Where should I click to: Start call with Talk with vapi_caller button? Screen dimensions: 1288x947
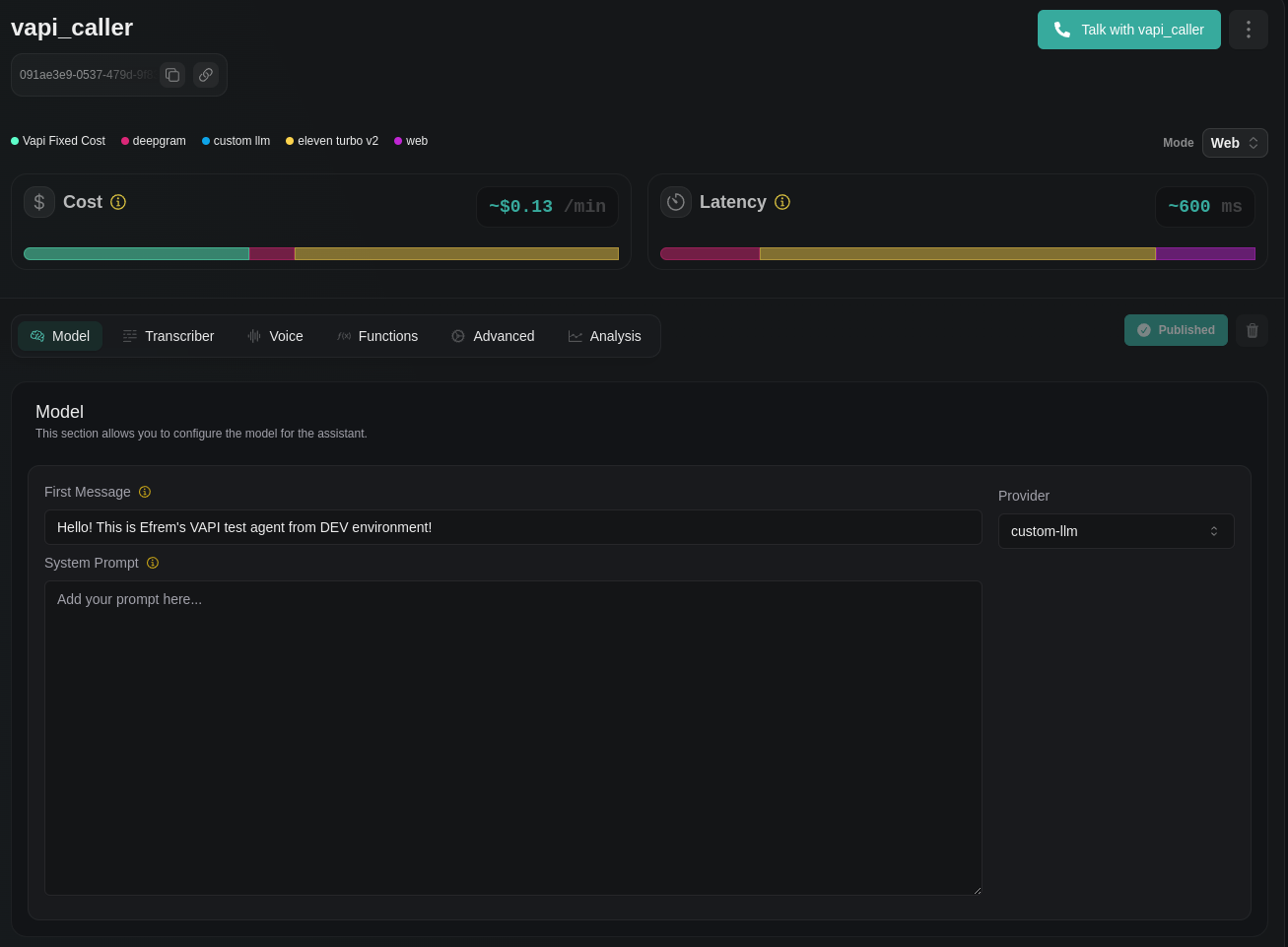click(x=1129, y=30)
